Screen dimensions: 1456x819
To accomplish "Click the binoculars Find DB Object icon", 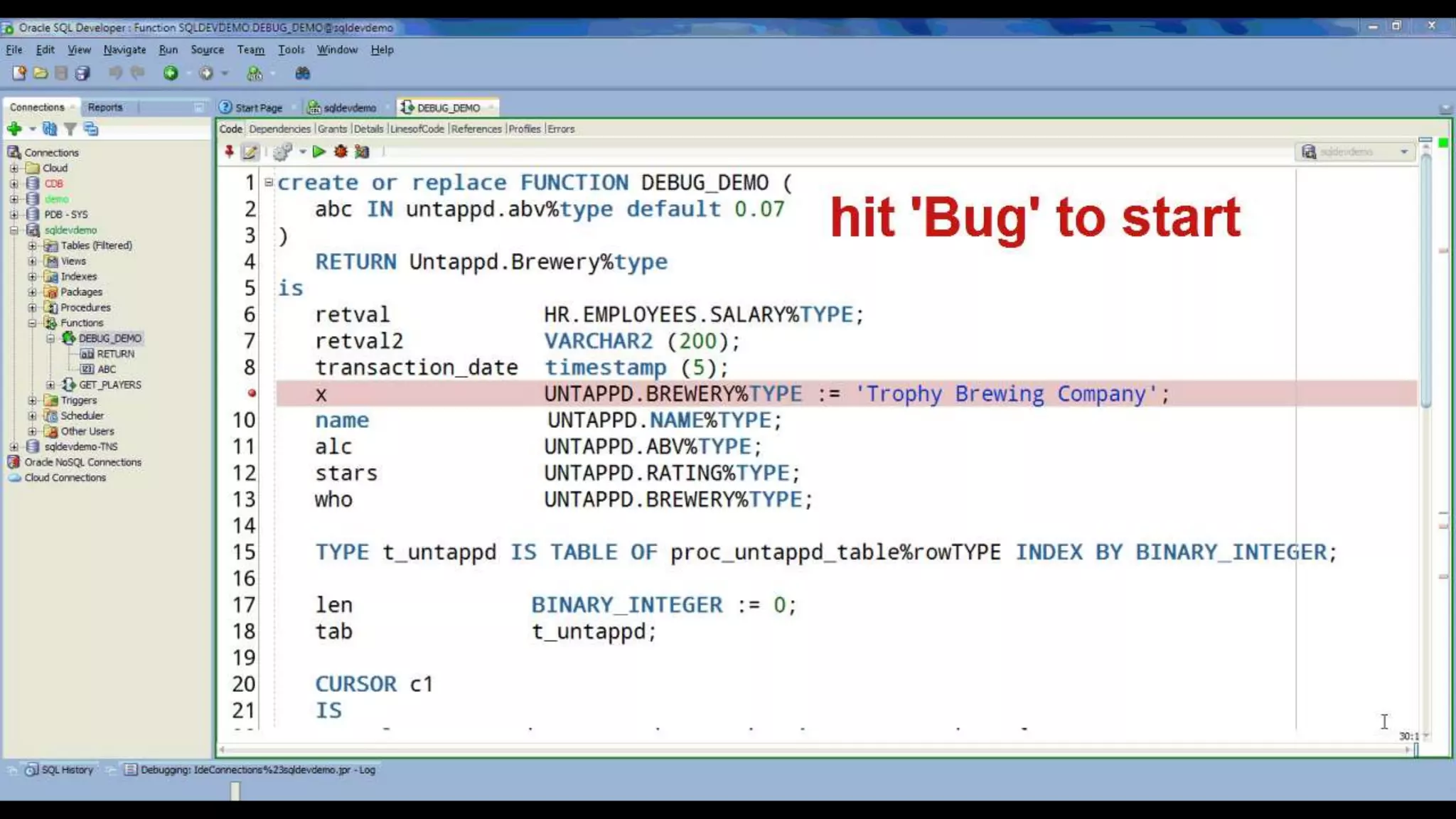I will coord(303,73).
